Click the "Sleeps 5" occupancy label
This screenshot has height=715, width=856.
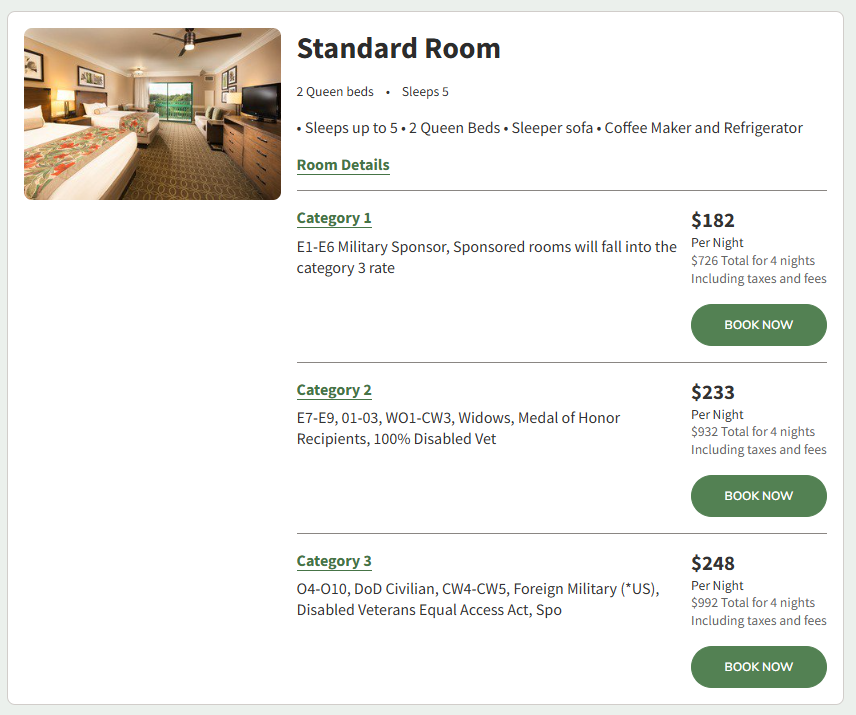[x=425, y=92]
